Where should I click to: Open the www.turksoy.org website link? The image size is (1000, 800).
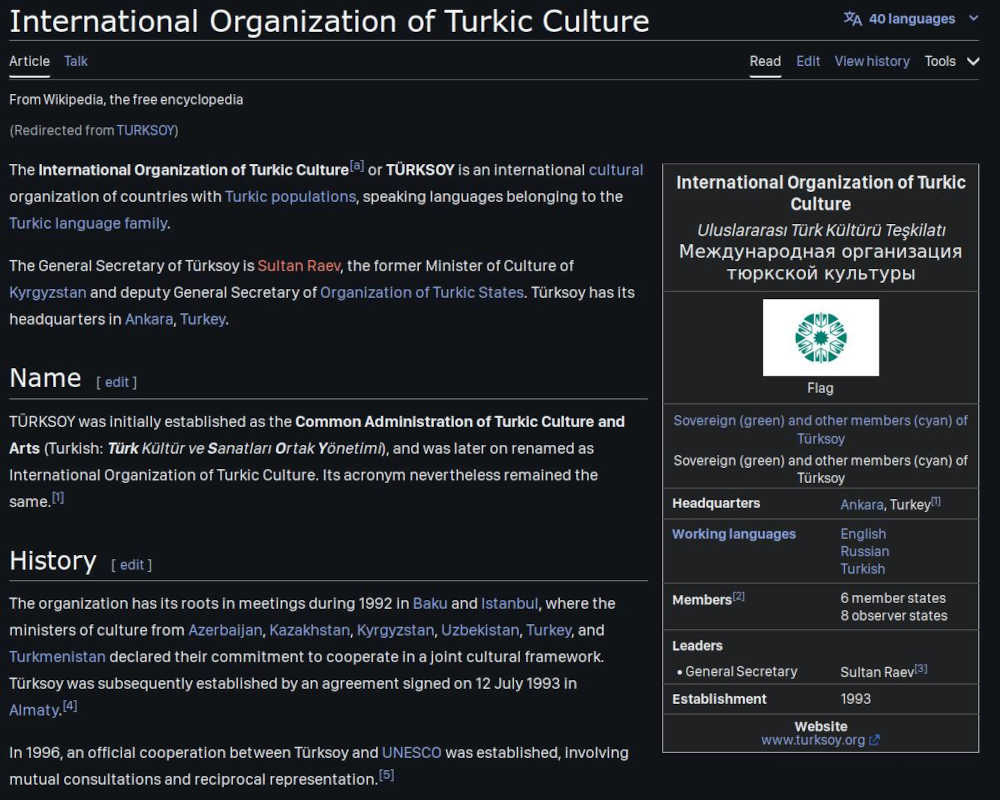(x=812, y=740)
